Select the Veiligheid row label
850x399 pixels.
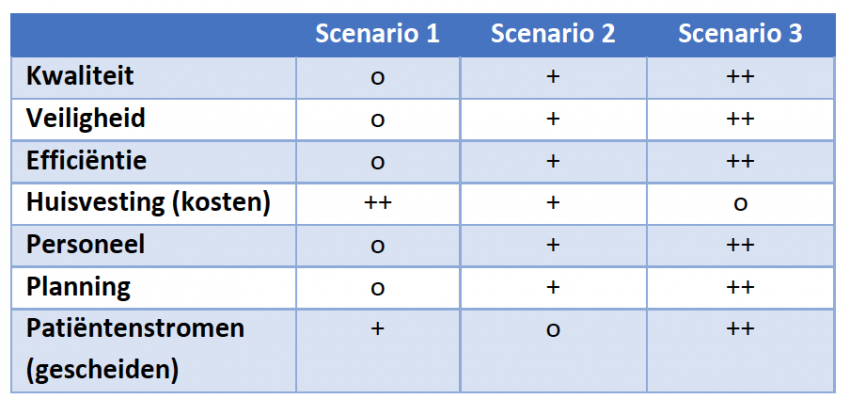pos(86,118)
